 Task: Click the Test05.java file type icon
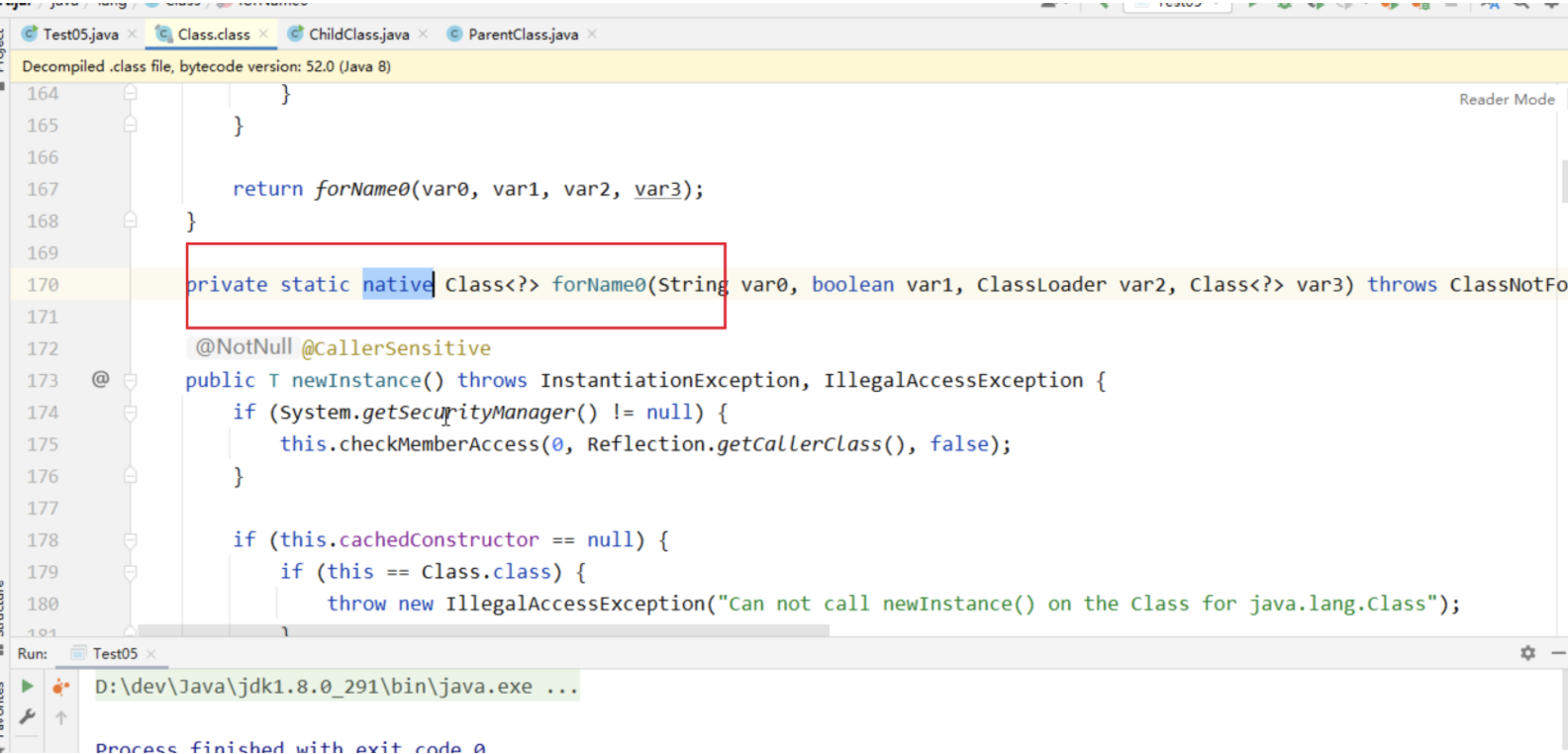click(31, 34)
